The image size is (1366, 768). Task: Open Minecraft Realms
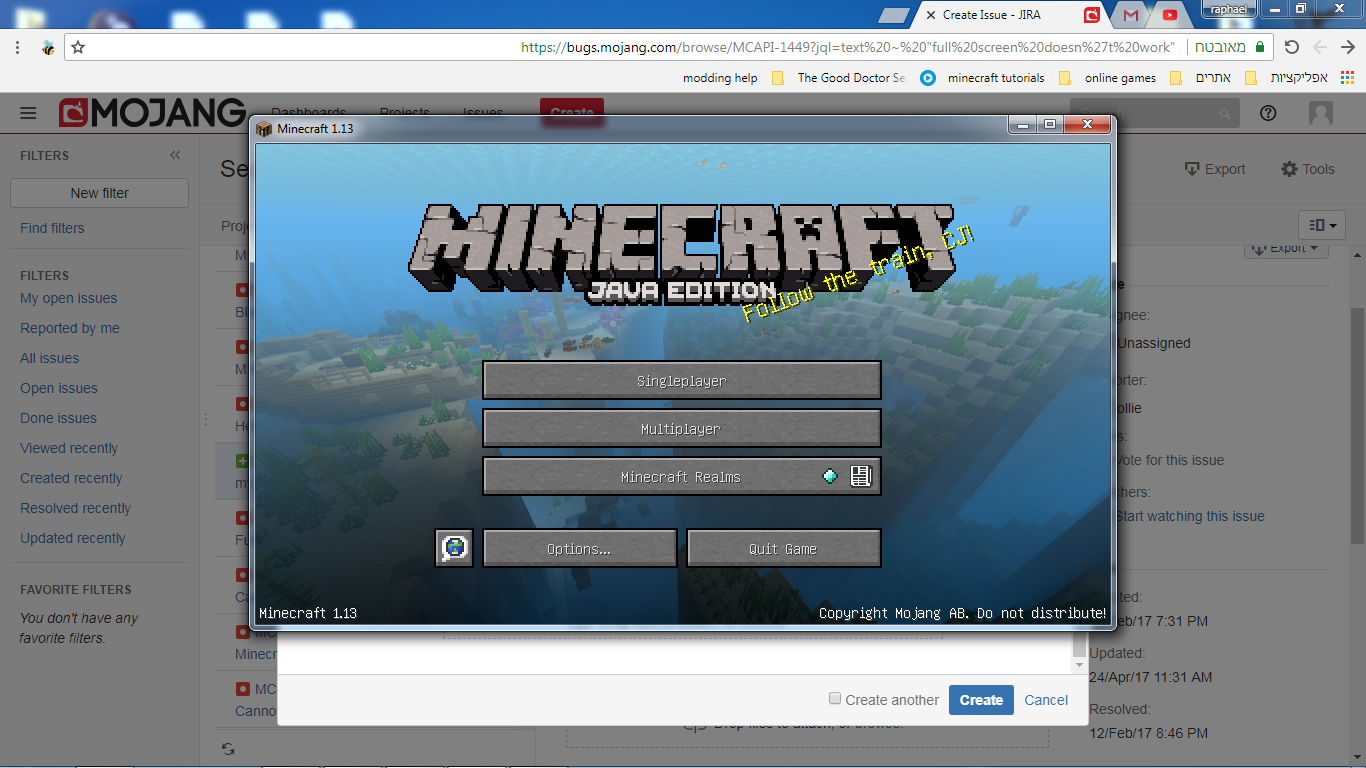tap(682, 477)
